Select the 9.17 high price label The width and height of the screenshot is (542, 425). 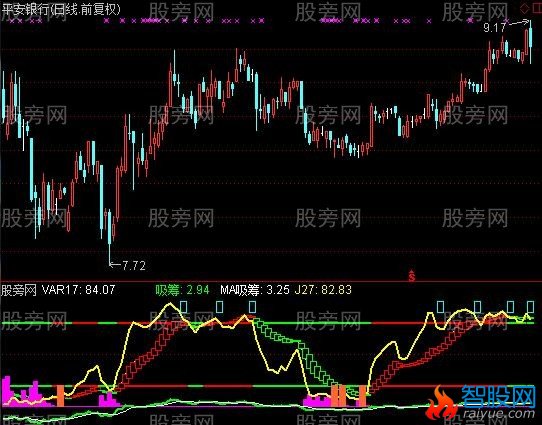point(494,28)
